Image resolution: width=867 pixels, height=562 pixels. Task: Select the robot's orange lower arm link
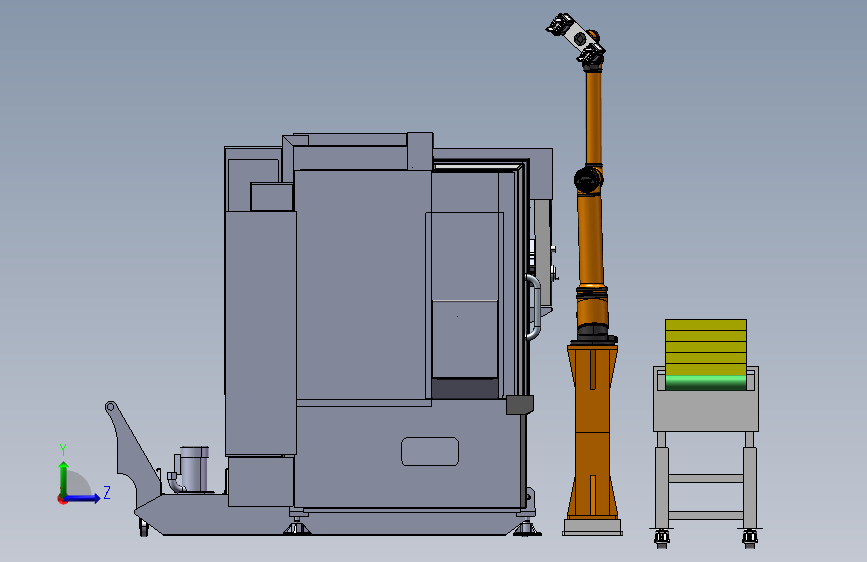591,239
